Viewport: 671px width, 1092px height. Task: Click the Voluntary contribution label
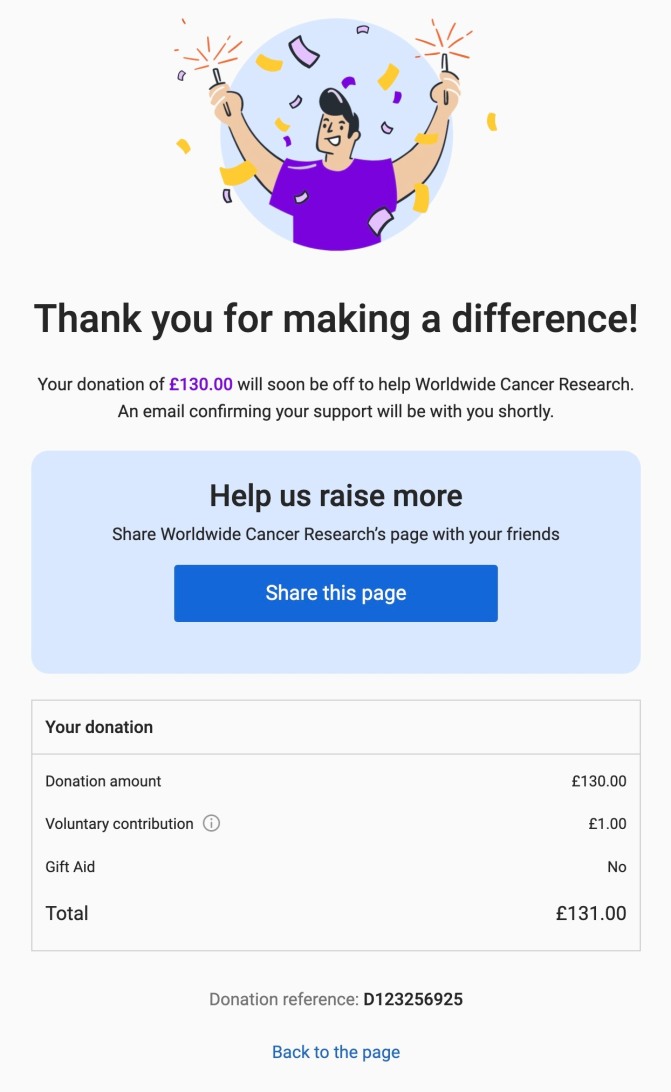[x=119, y=824]
